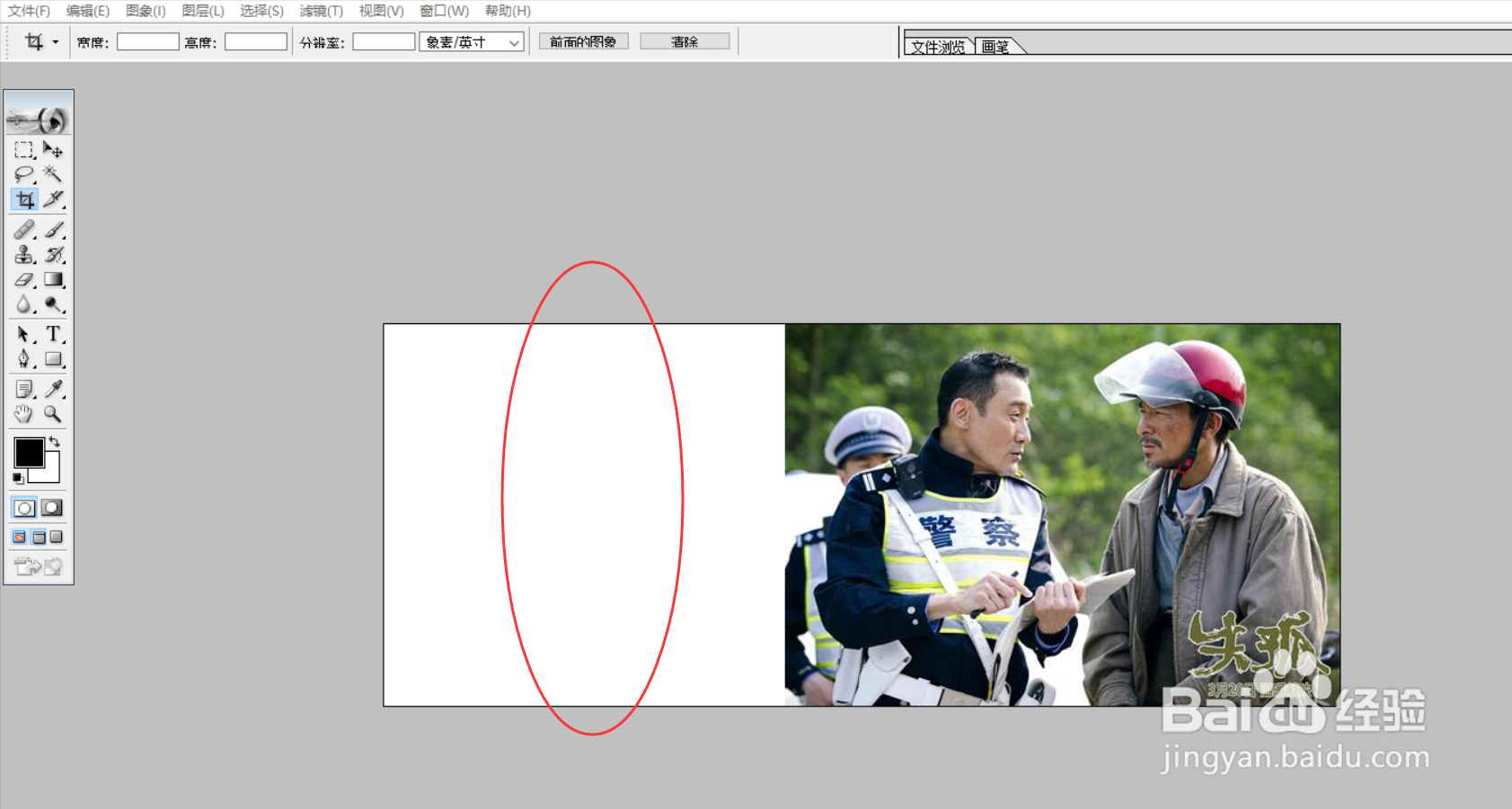Image resolution: width=1512 pixels, height=809 pixels.
Task: Select the Crop tool in toolbox
Action: coord(24,199)
